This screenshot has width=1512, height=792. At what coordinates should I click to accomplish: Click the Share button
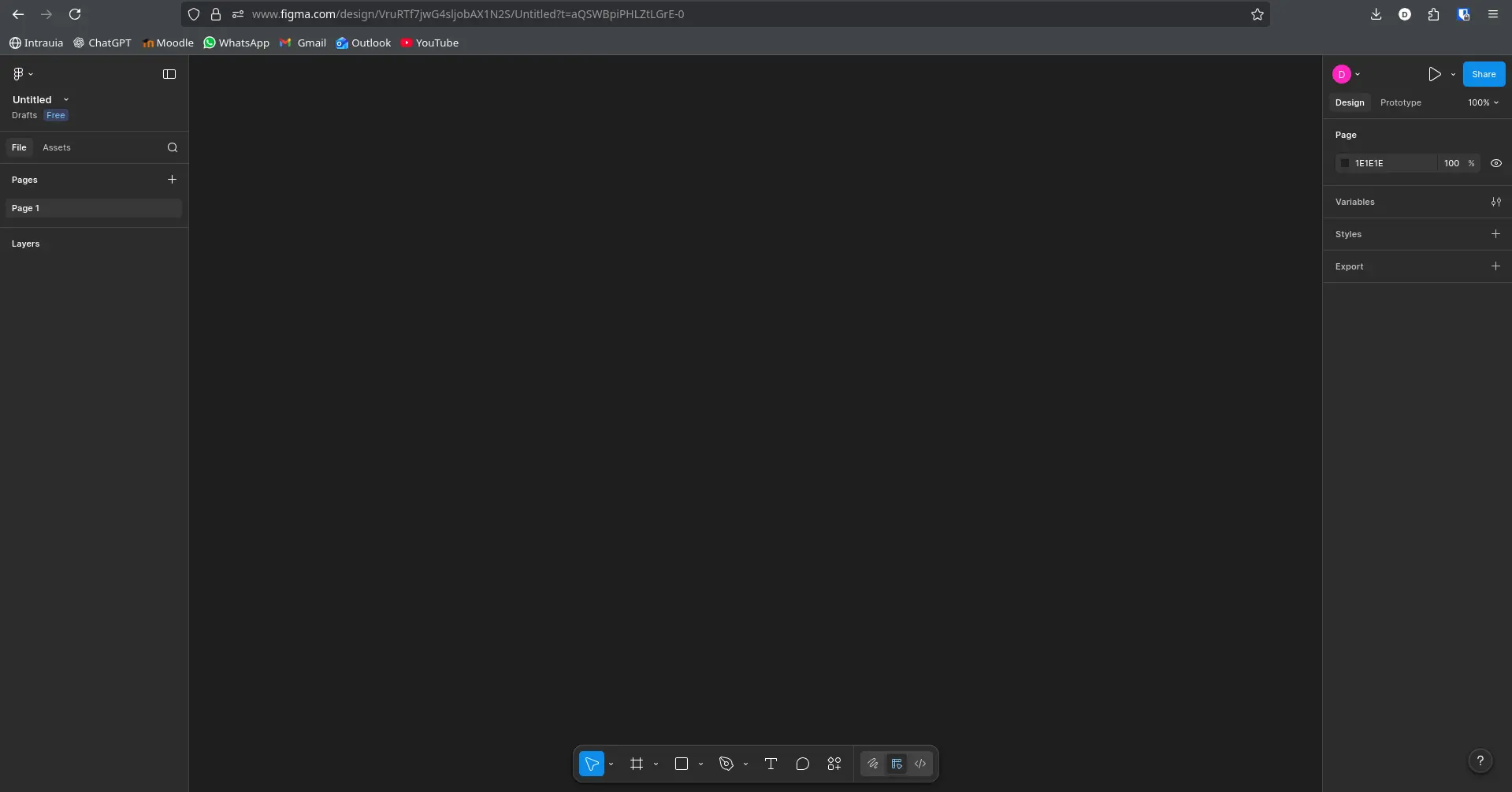pyautogui.click(x=1484, y=73)
